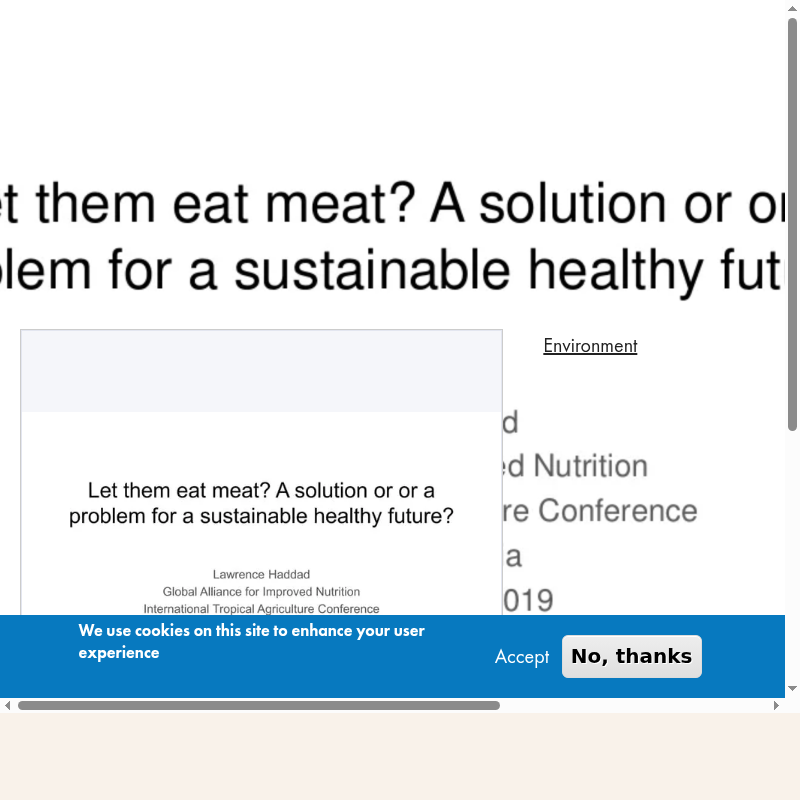Screen dimensions: 800x800
Task: Click the vertical scrollbar thumb
Action: coord(792,220)
